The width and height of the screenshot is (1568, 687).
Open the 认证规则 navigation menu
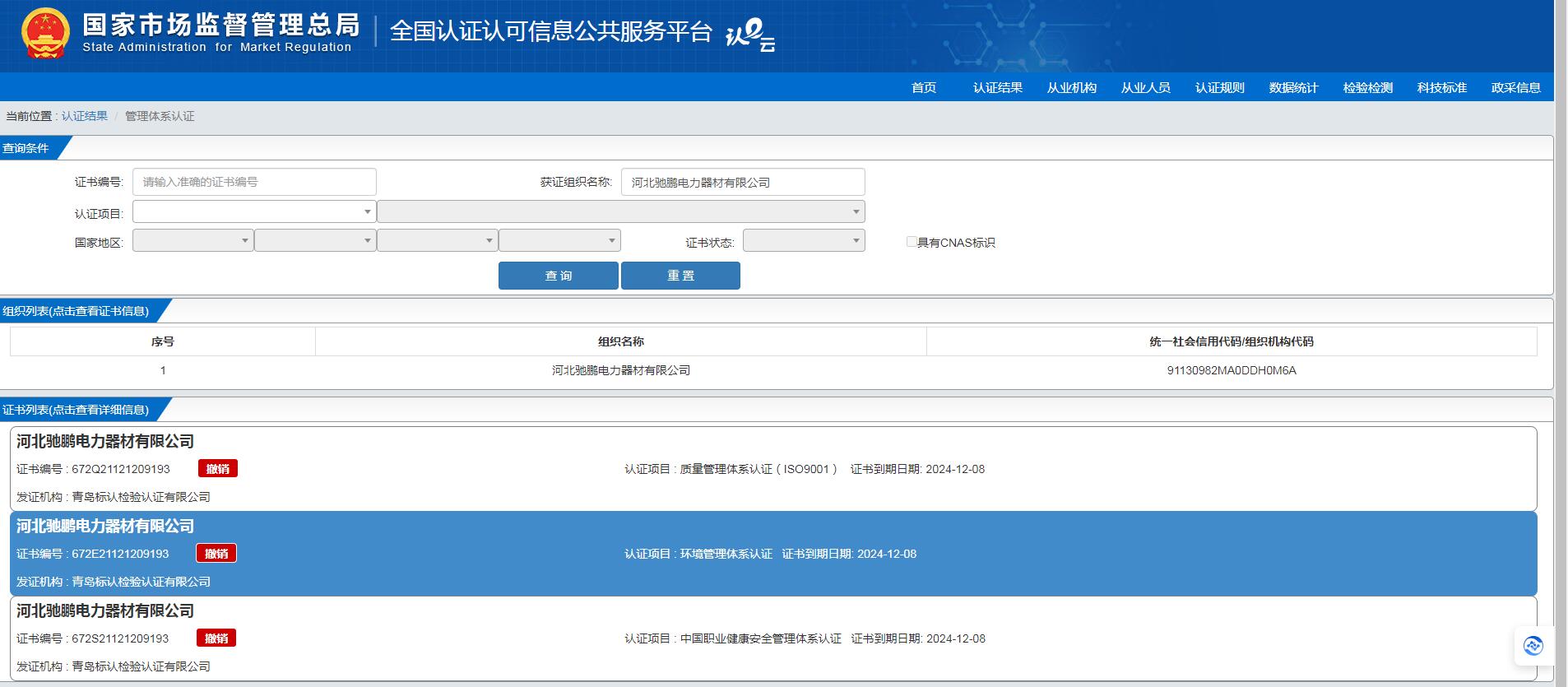pos(1220,88)
